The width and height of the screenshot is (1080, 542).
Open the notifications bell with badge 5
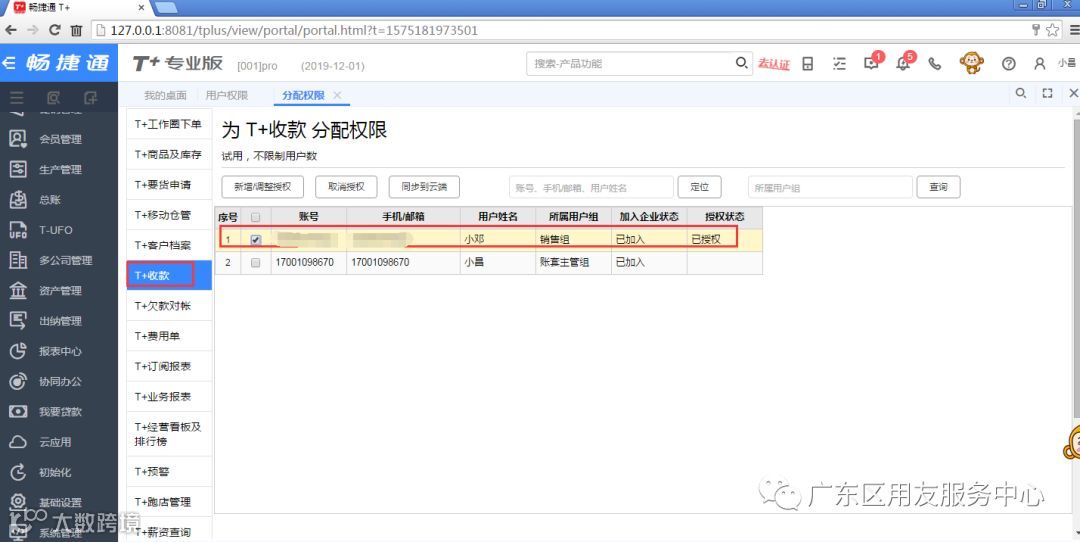tap(904, 63)
